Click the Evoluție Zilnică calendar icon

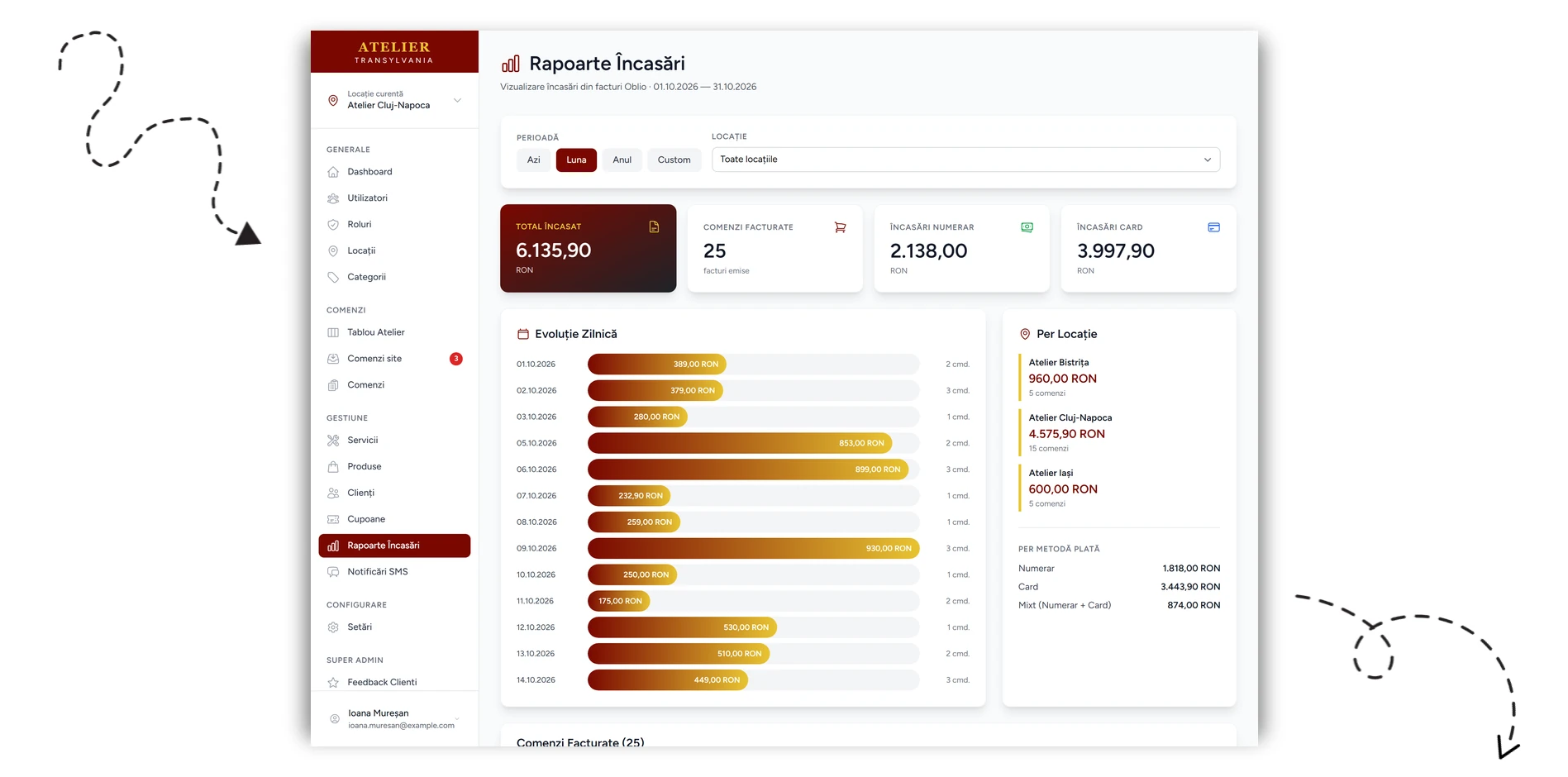pos(522,334)
